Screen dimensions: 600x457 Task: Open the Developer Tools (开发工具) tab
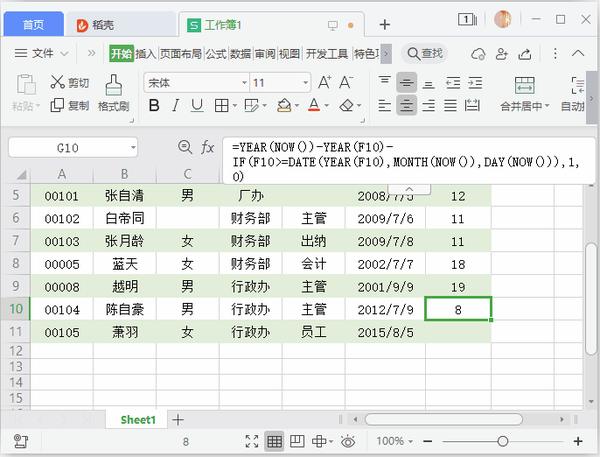pos(326,54)
